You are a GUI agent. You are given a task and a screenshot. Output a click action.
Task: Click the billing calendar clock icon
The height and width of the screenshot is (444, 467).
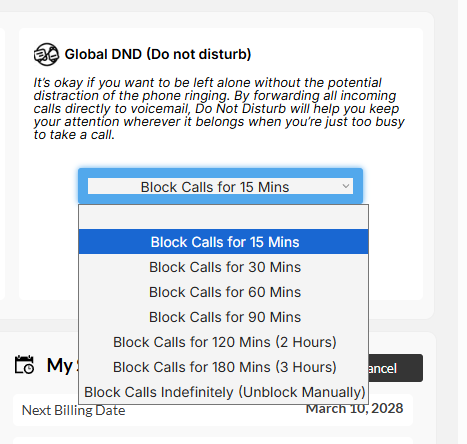tap(24, 365)
